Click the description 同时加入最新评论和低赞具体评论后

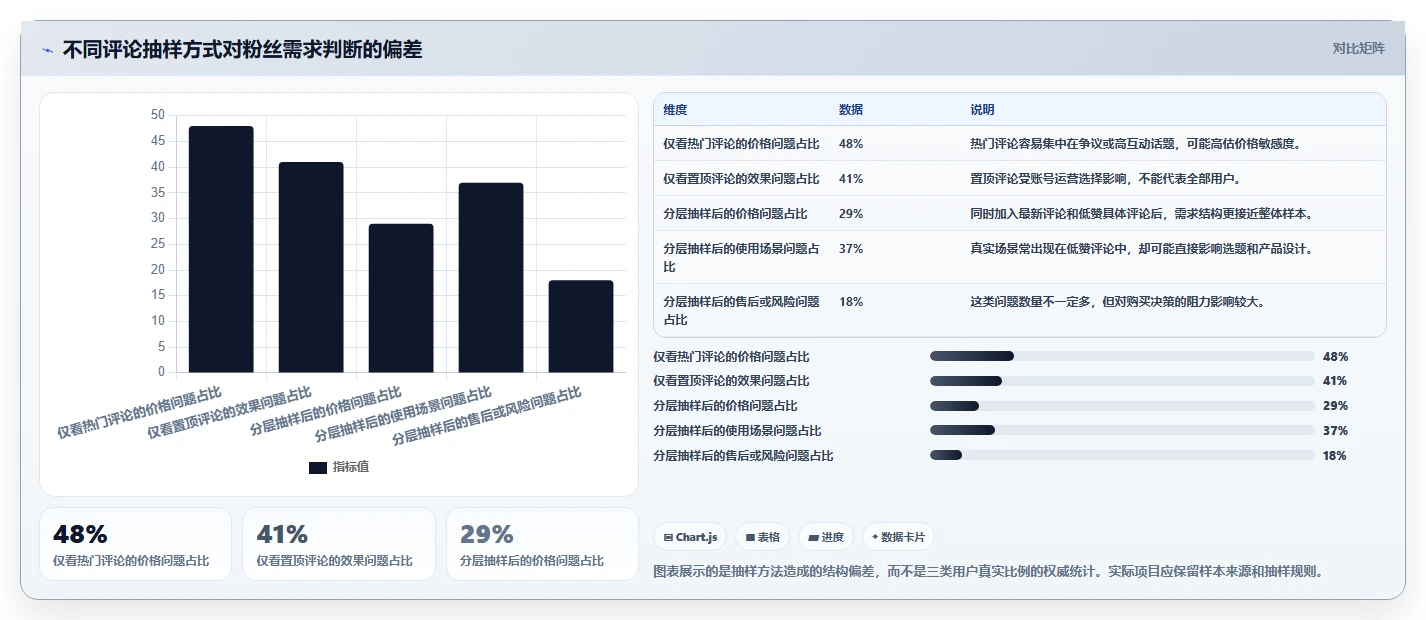(1141, 214)
